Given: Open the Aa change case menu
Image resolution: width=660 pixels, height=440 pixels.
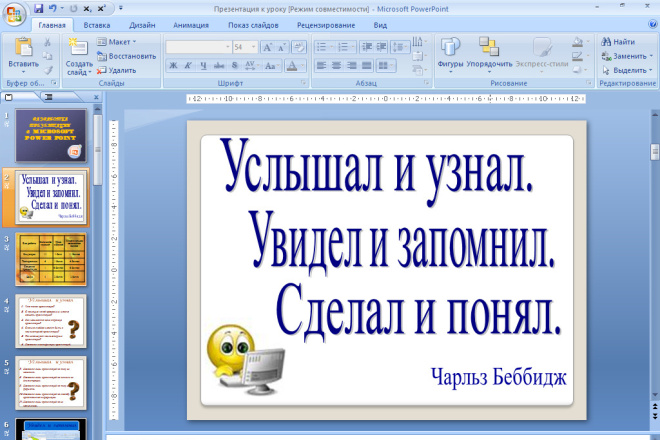Looking at the screenshot, I should click(x=272, y=66).
